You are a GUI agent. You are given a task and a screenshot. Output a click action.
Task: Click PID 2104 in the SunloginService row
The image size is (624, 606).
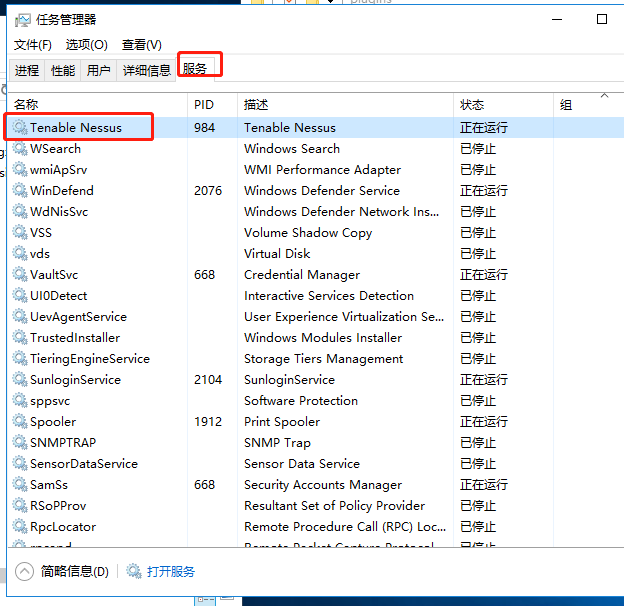coord(208,380)
